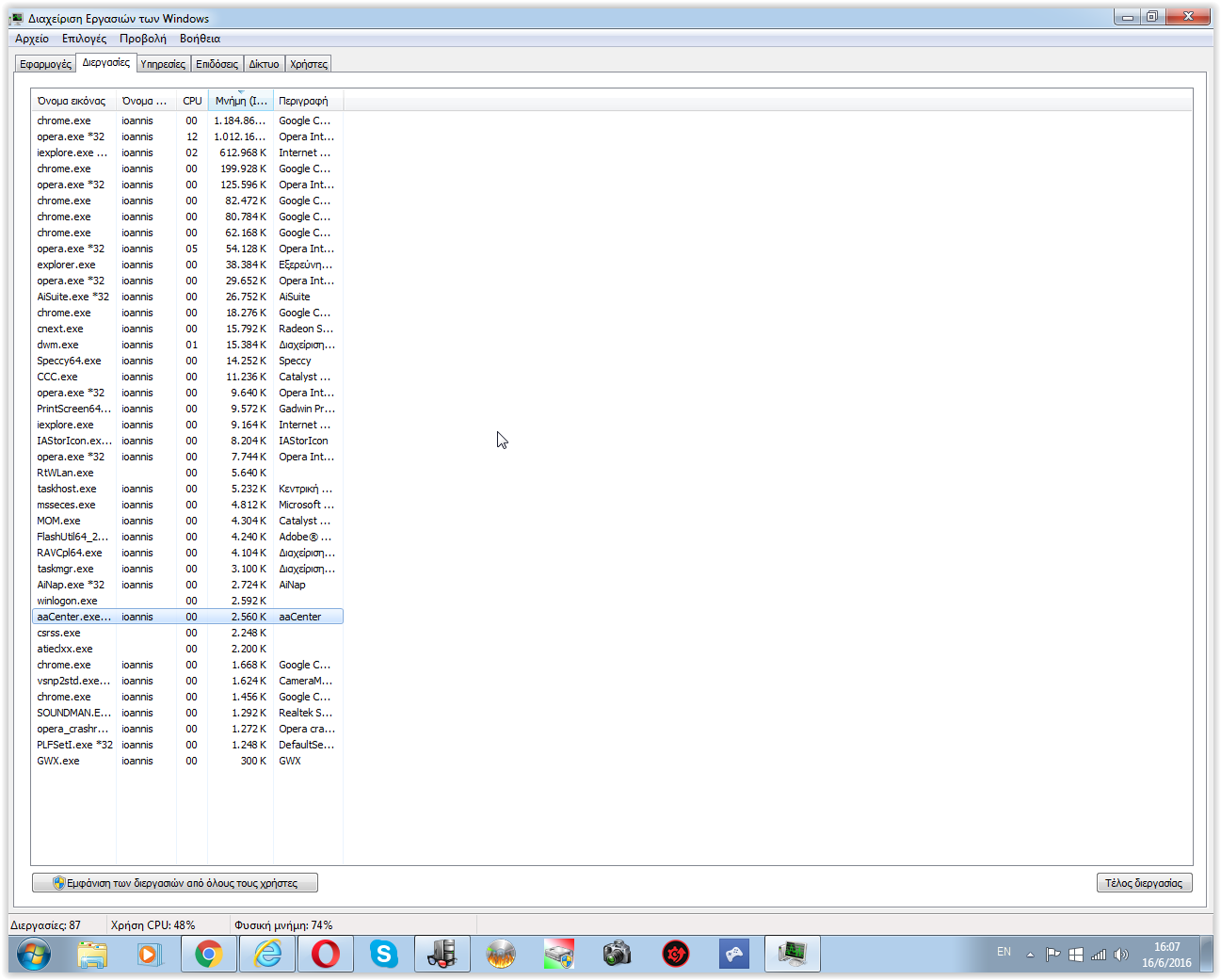Sort by the Περιγραφή column header
This screenshot has width=1221, height=980.
(308, 101)
